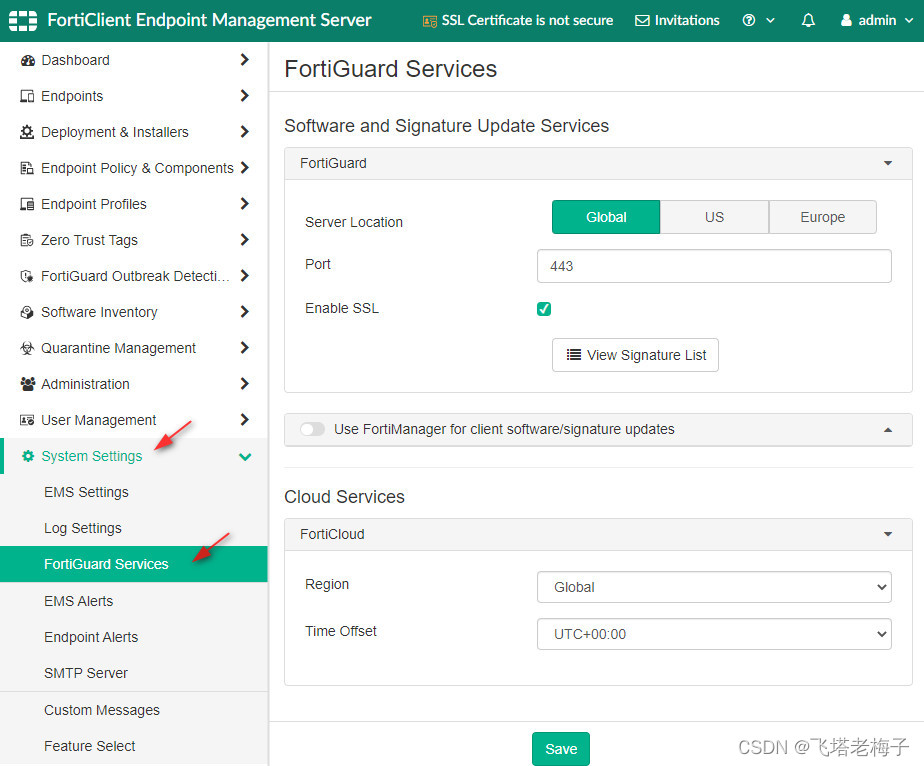
Task: Open help menu dropdown arrow
Action: [x=770, y=21]
